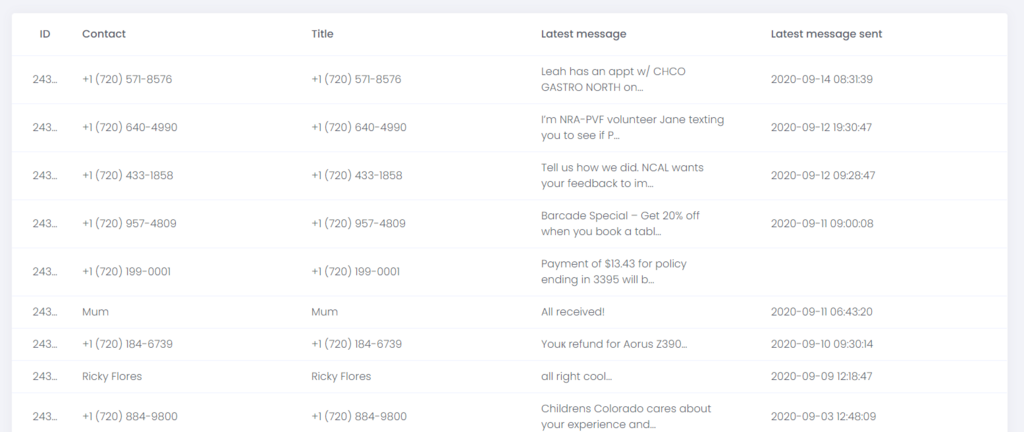Open the Childrens Colorado cares message
1024x432 pixels.
pyautogui.click(x=626, y=416)
